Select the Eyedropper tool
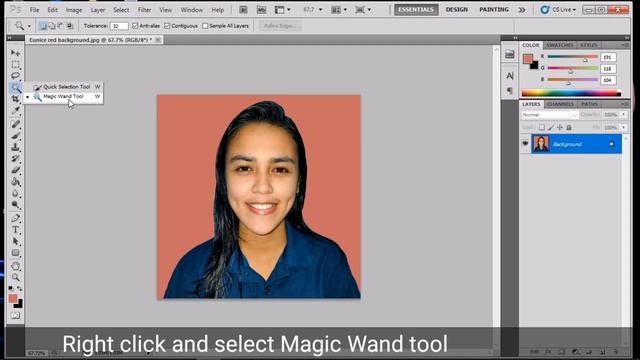Image resolution: width=640 pixels, height=360 pixels. [x=16, y=110]
